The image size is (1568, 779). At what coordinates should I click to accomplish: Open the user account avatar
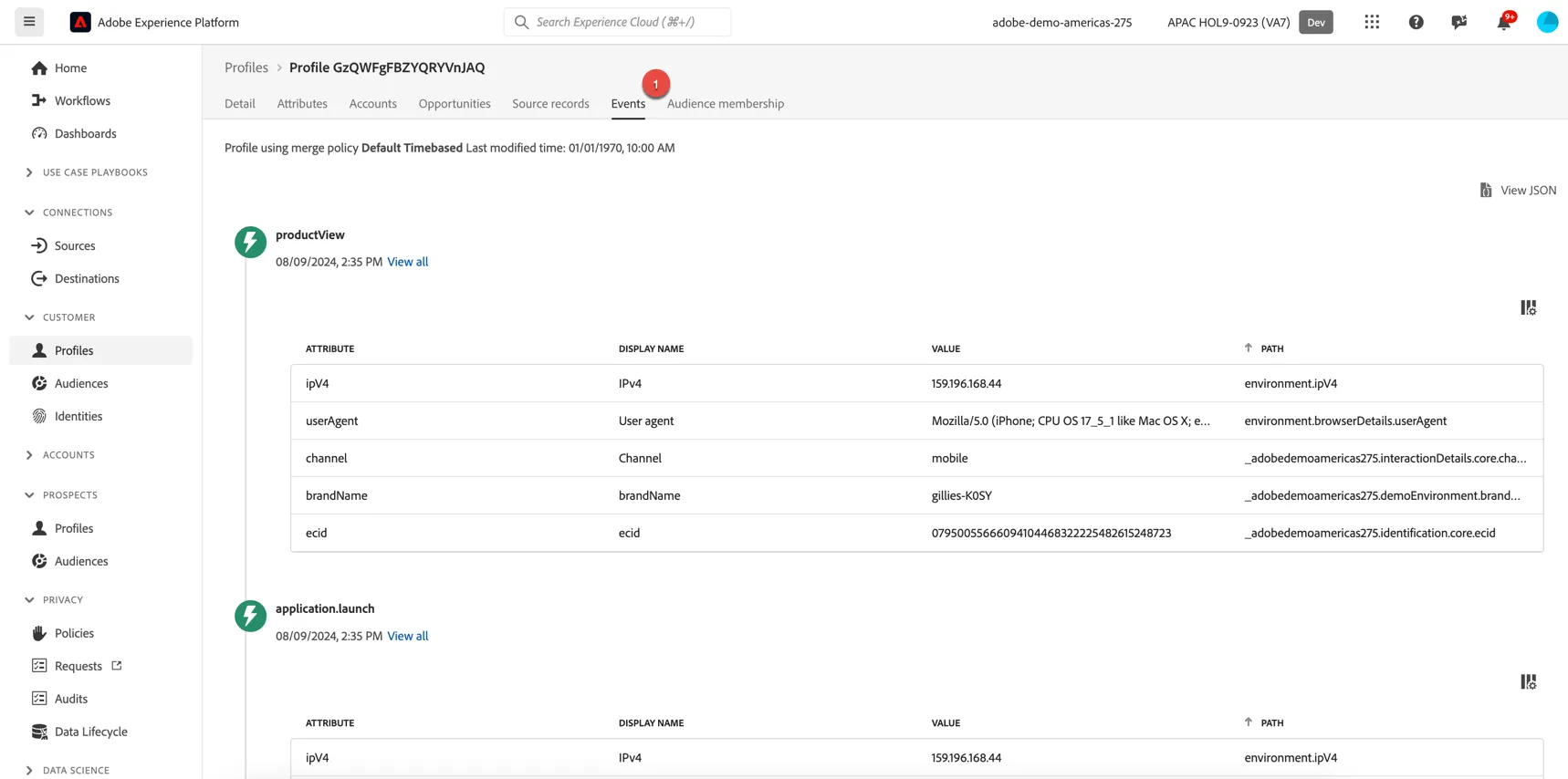pyautogui.click(x=1547, y=22)
